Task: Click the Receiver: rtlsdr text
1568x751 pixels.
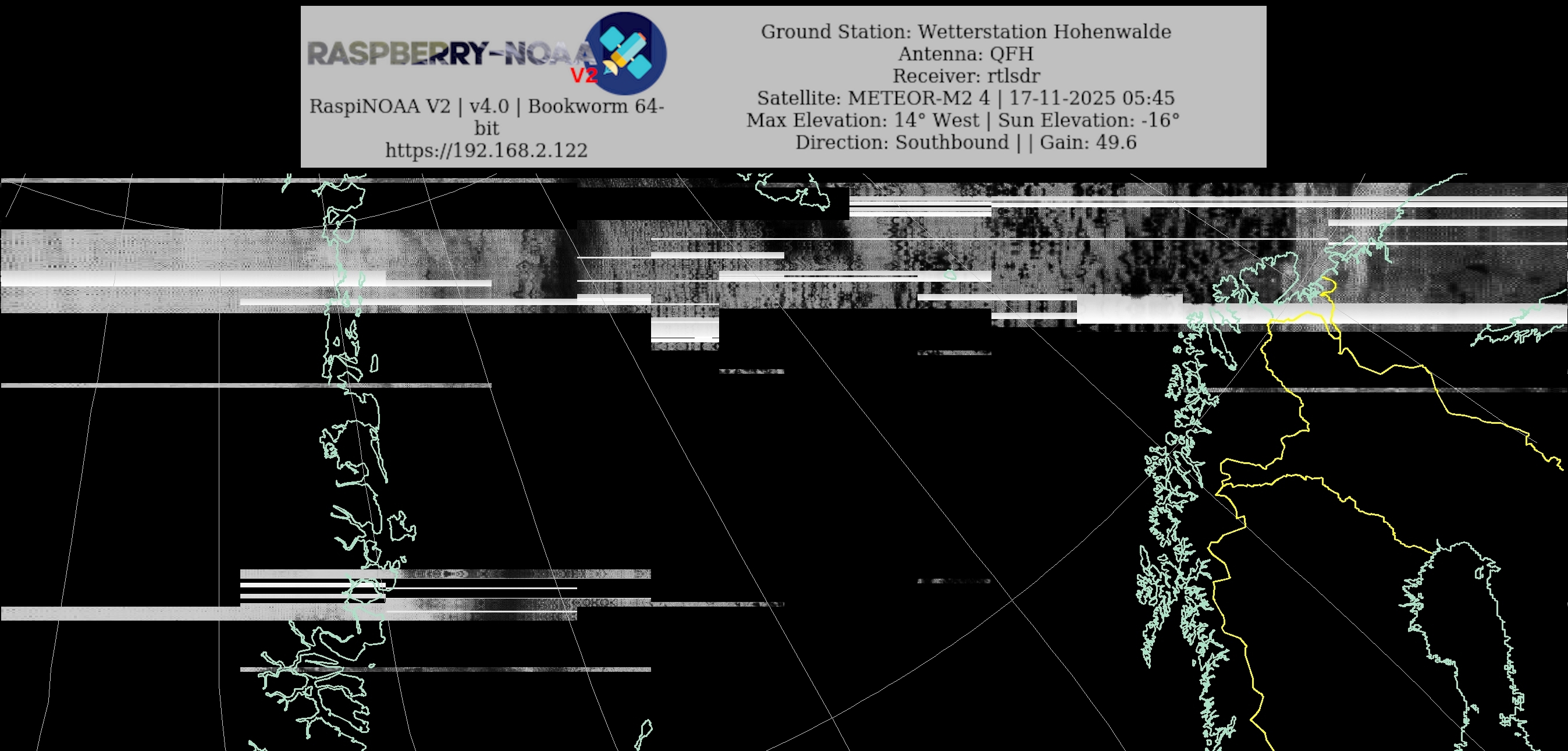Action: point(965,76)
